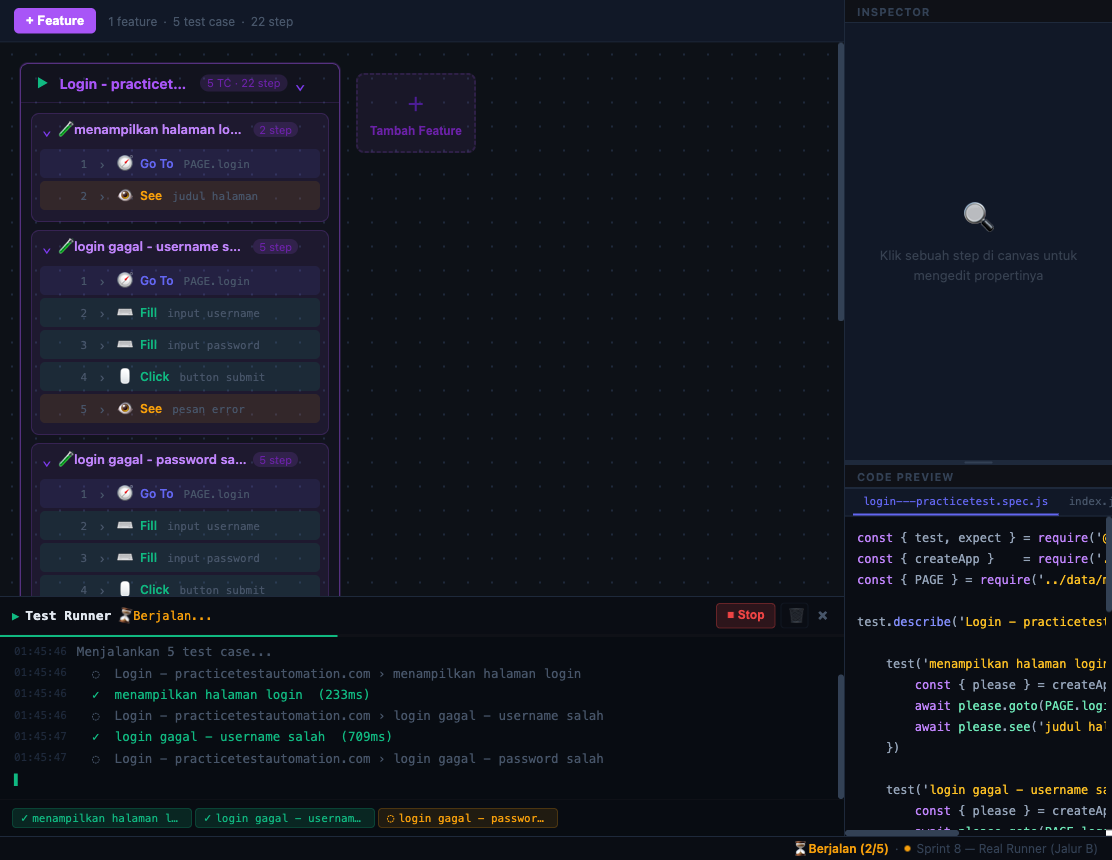Click keyboard icon of Fill input username in username test case
Screen dimensions: 1112x860
click(x=125, y=312)
